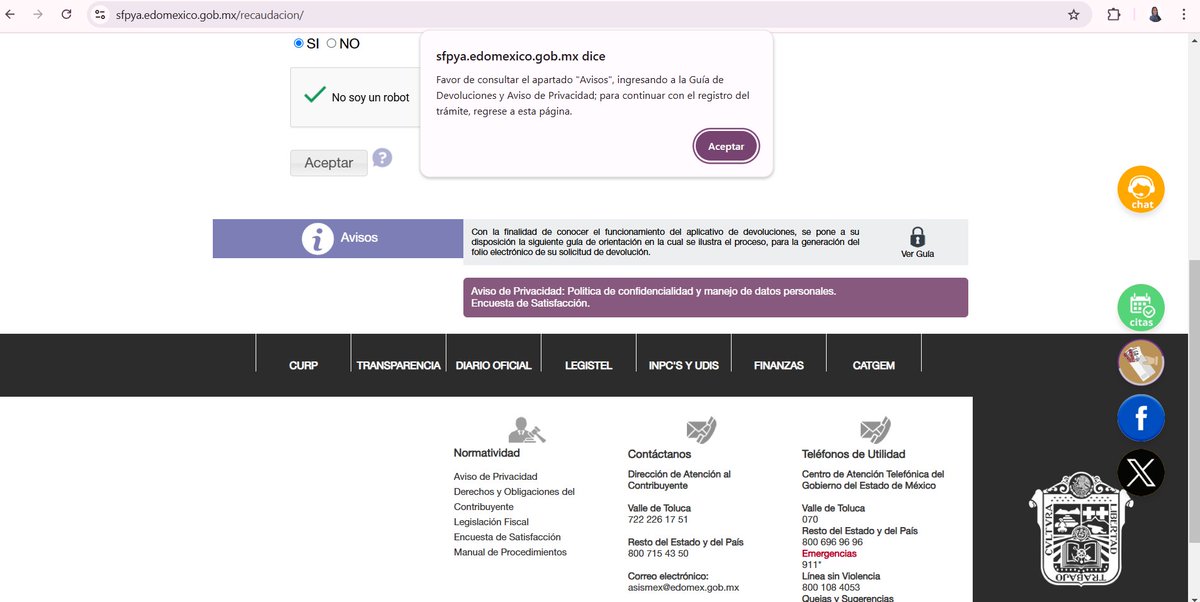This screenshot has height=602, width=1200.
Task: Click the Normatividad gavel icon
Action: tap(526, 430)
